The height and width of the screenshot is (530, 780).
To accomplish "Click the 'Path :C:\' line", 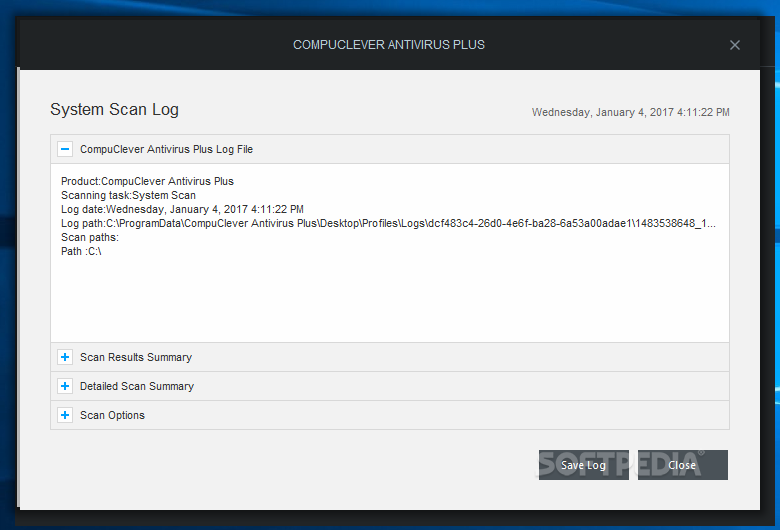I will tap(81, 251).
